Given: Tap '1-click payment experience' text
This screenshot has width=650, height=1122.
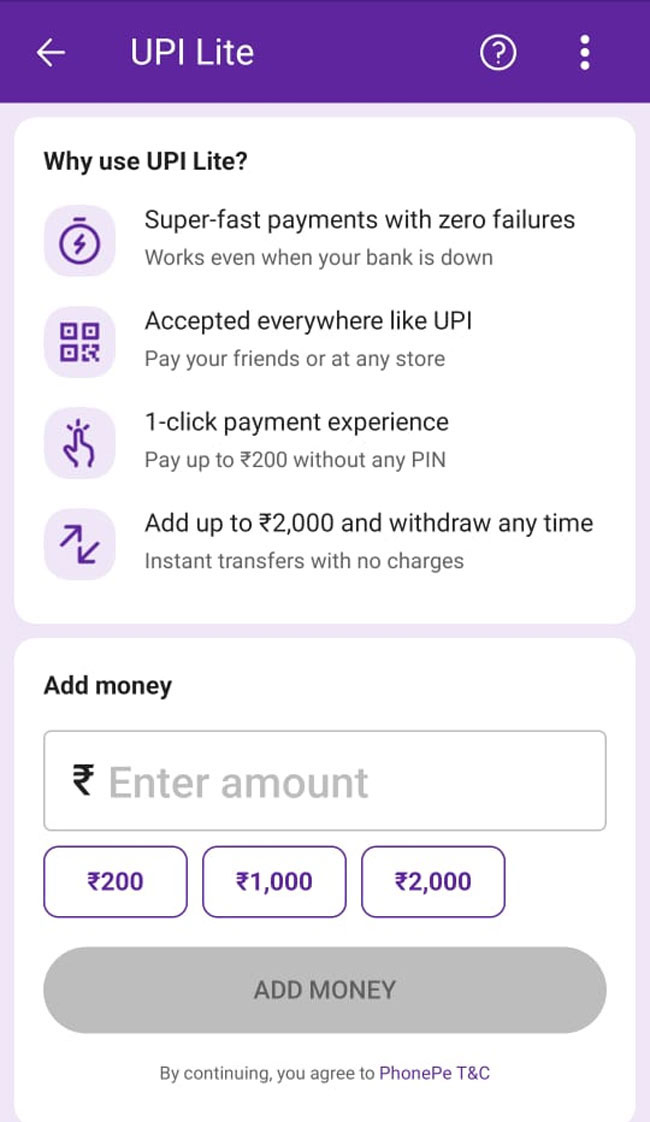Looking at the screenshot, I should (296, 421).
